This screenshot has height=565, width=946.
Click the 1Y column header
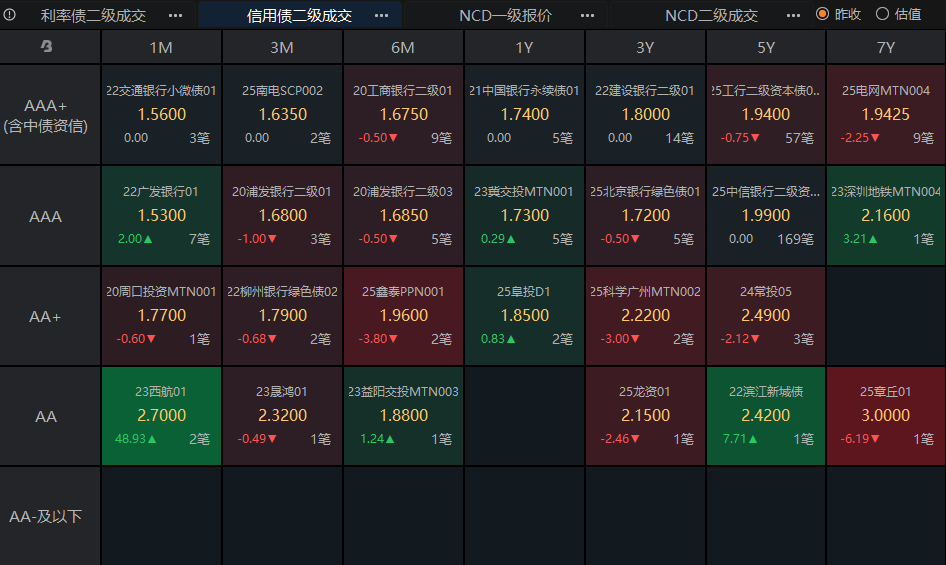(x=524, y=47)
